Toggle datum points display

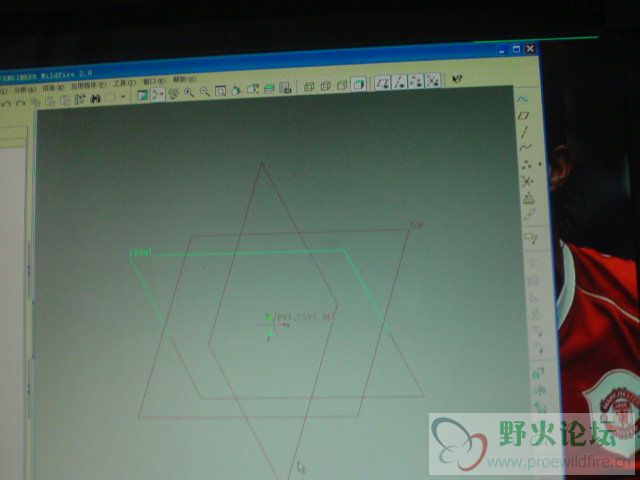416,81
